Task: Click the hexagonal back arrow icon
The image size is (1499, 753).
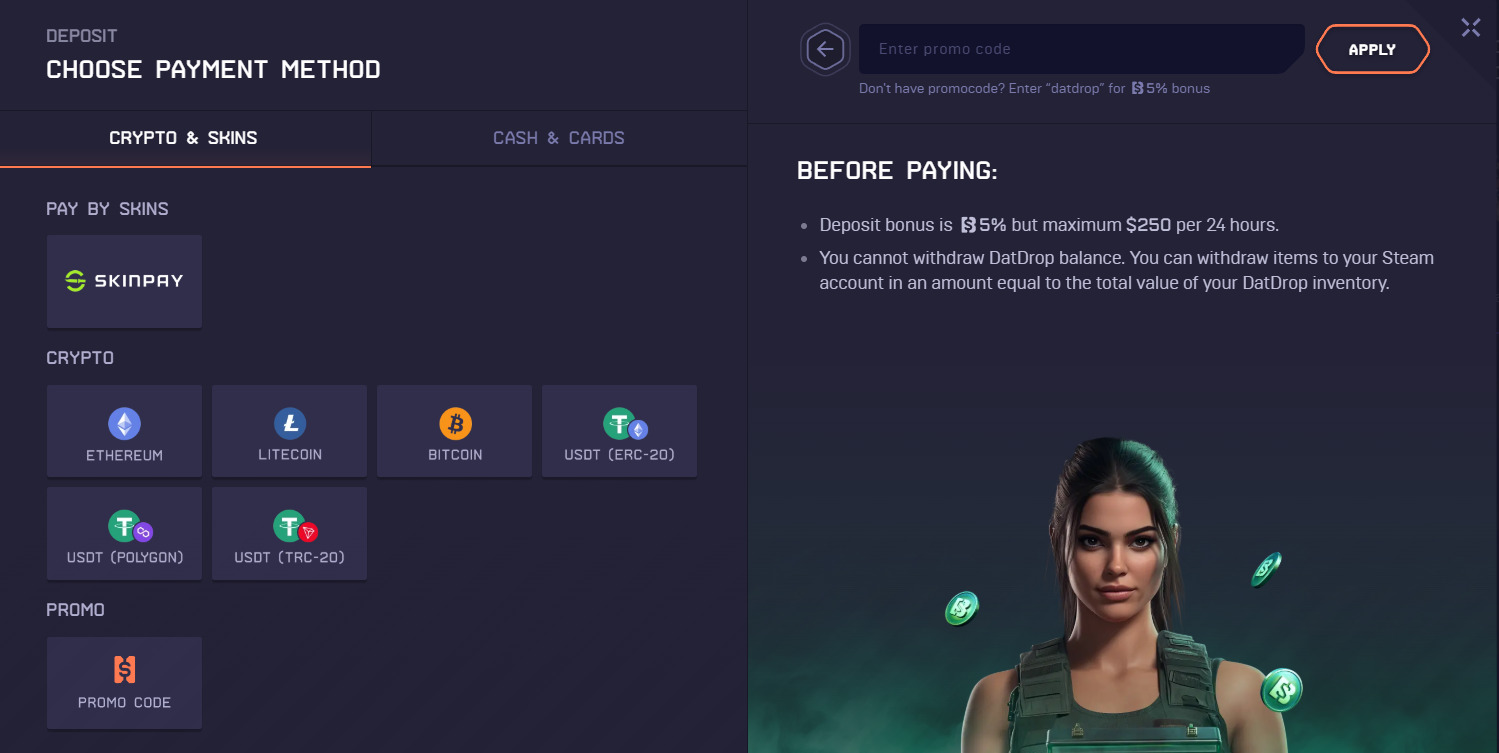Action: pyautogui.click(x=825, y=49)
